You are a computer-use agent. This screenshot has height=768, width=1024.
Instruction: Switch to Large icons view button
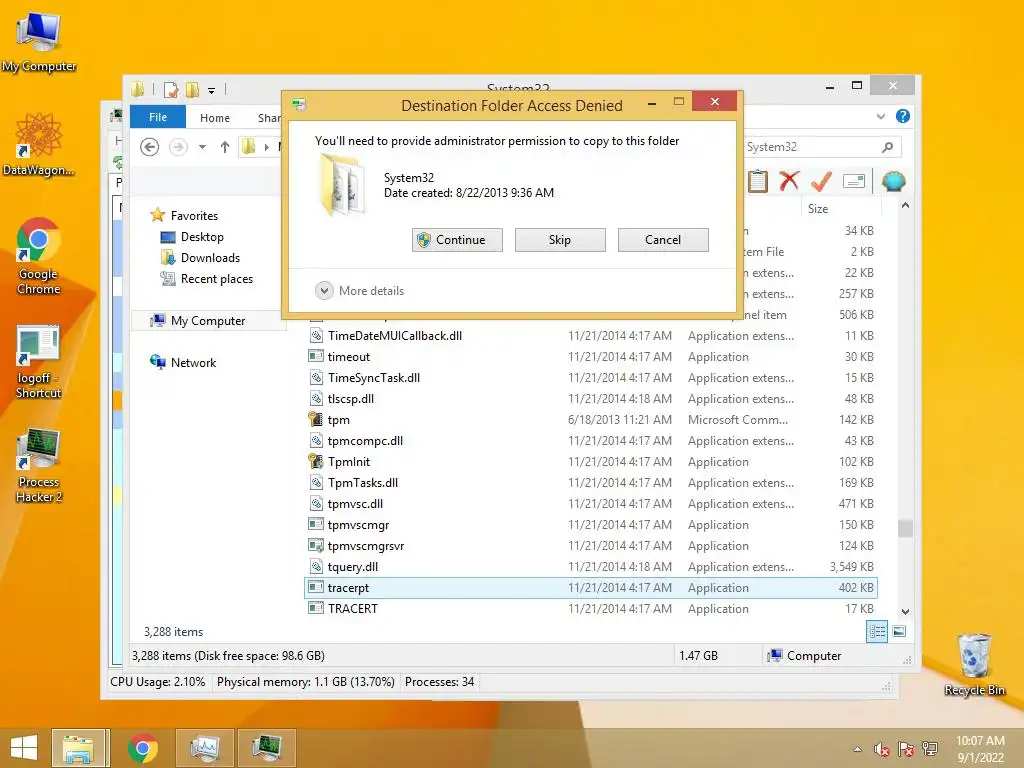[899, 632]
